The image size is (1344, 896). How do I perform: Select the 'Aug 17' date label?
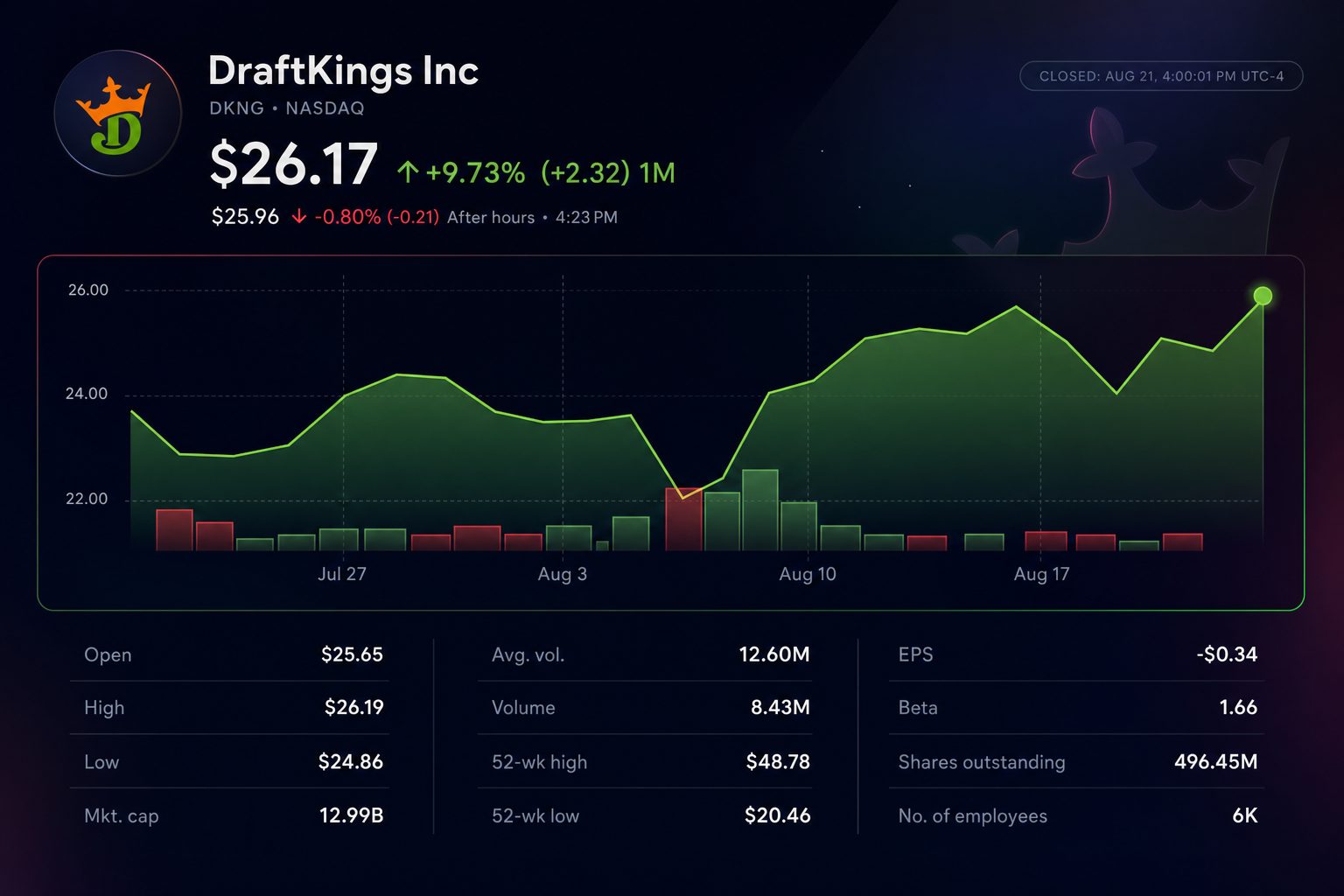click(x=1041, y=574)
